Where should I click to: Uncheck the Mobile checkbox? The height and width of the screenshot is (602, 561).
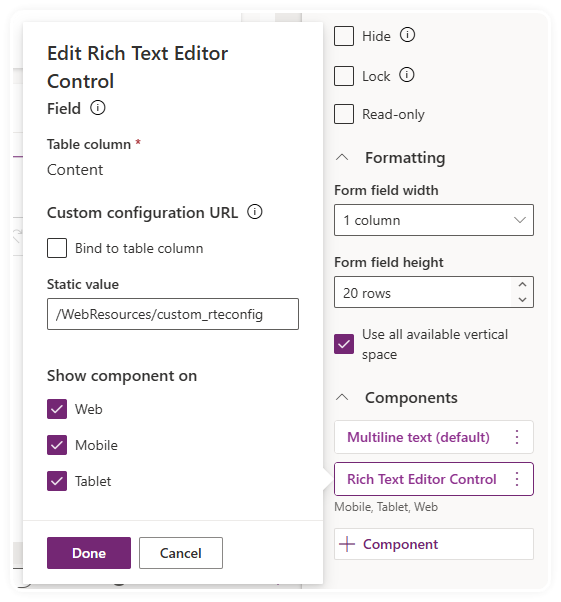57,445
